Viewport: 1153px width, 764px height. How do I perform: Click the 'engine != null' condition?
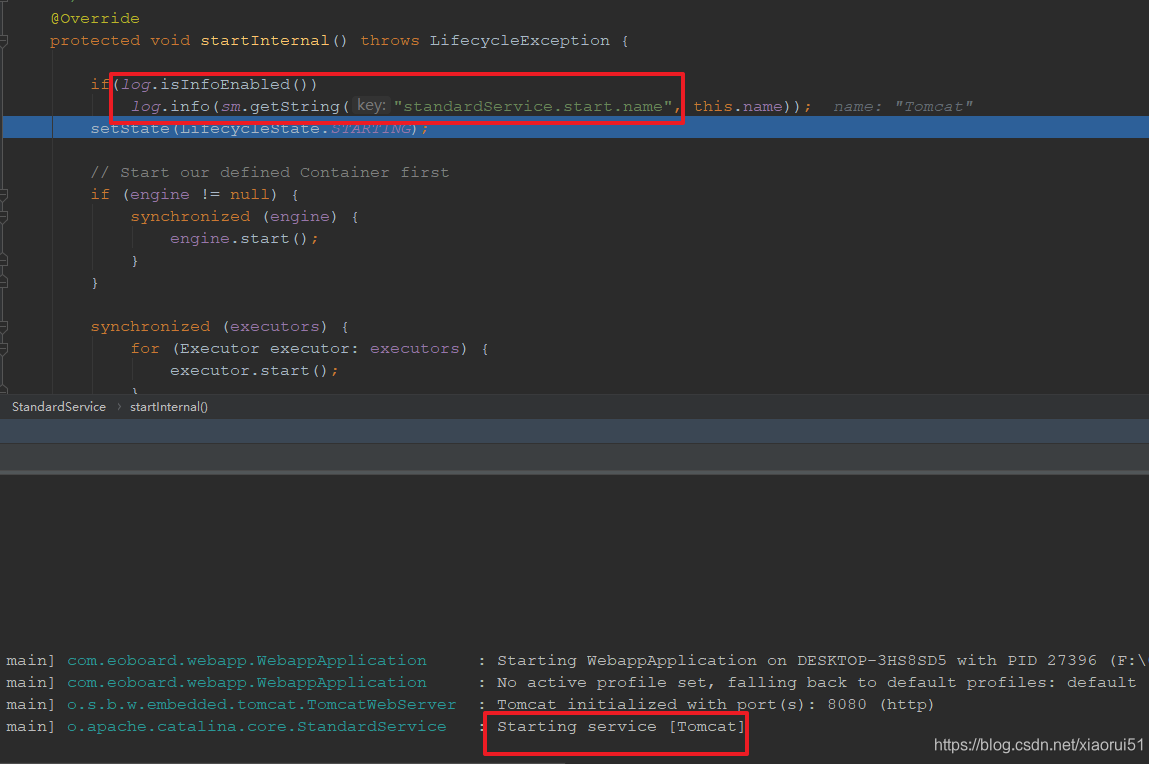[200, 195]
